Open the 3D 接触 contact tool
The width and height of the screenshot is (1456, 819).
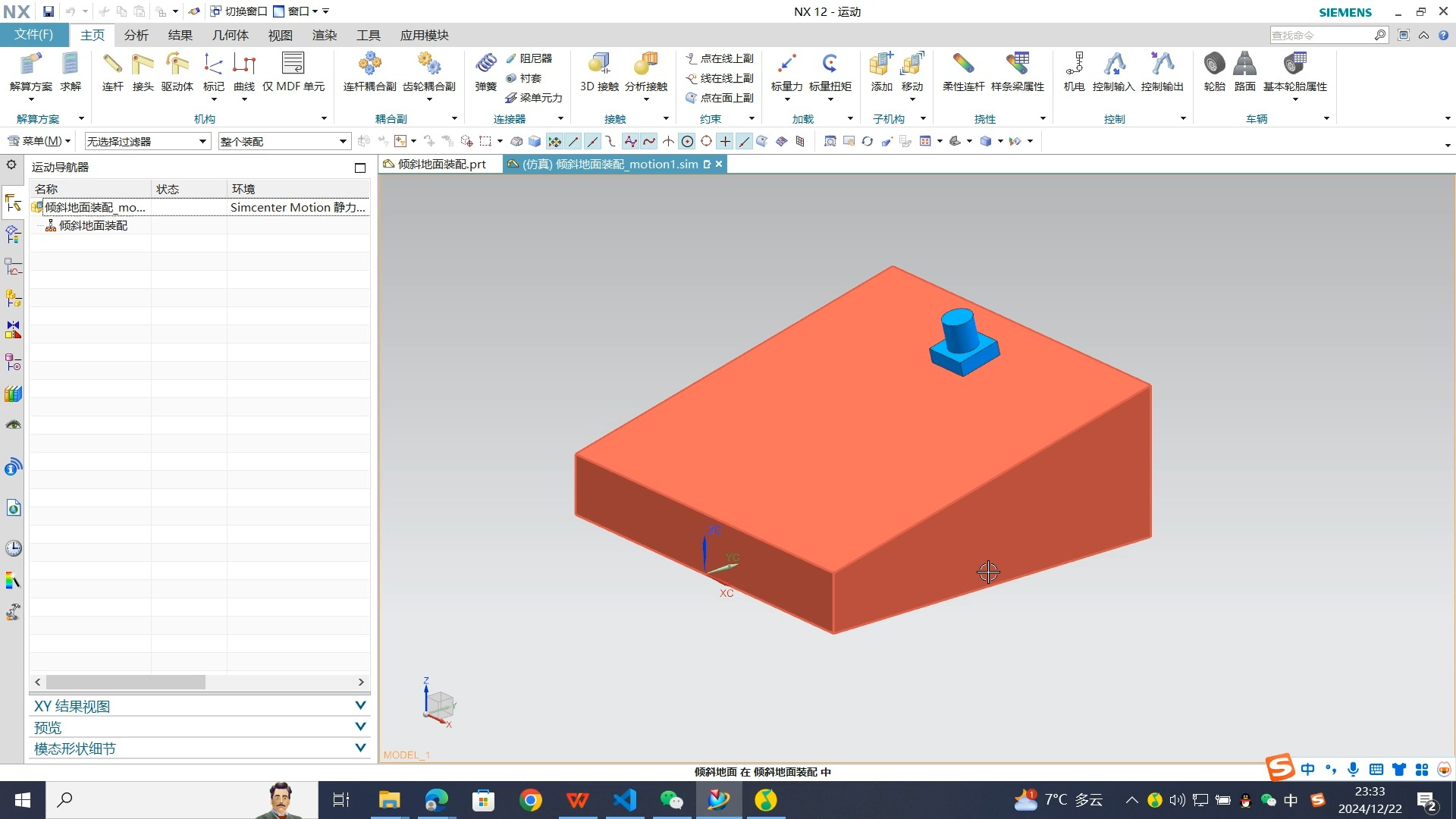point(599,72)
